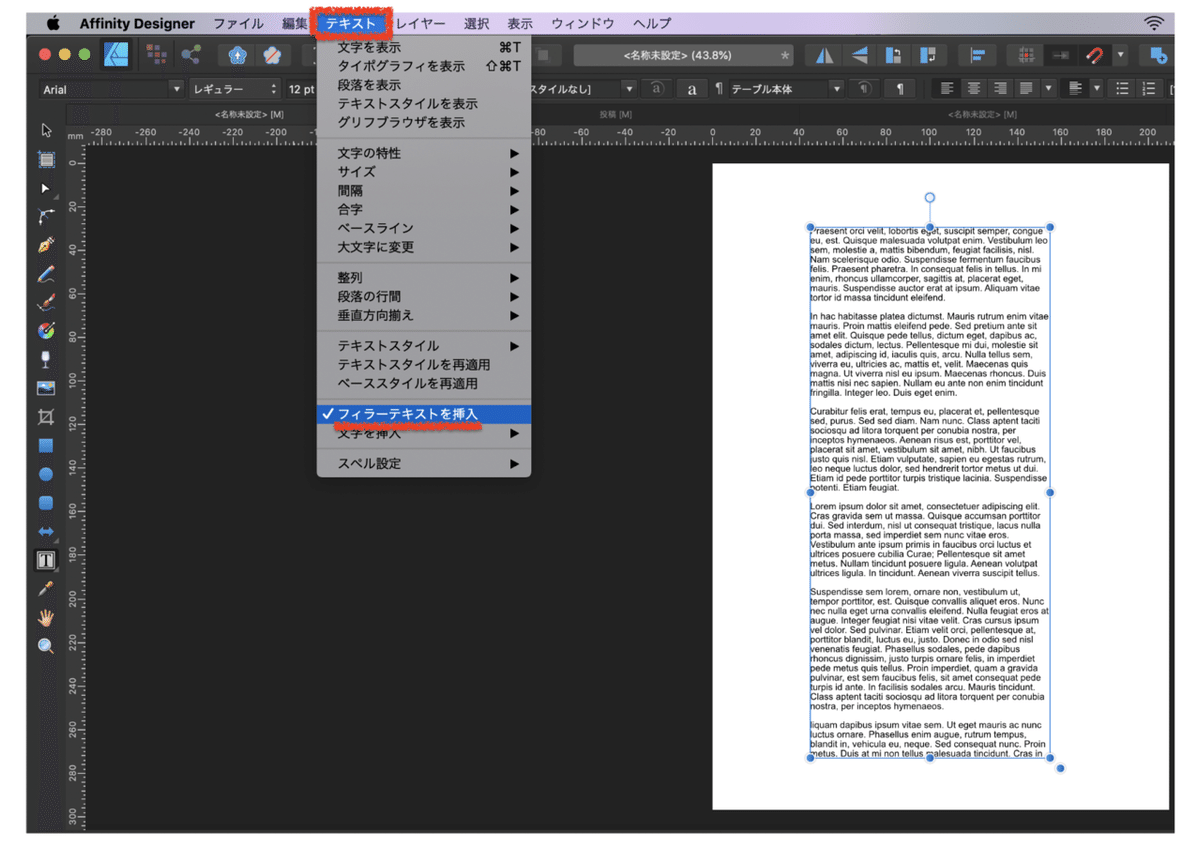Select the Place Image tool
This screenshot has width=1200, height=846.
[46, 388]
